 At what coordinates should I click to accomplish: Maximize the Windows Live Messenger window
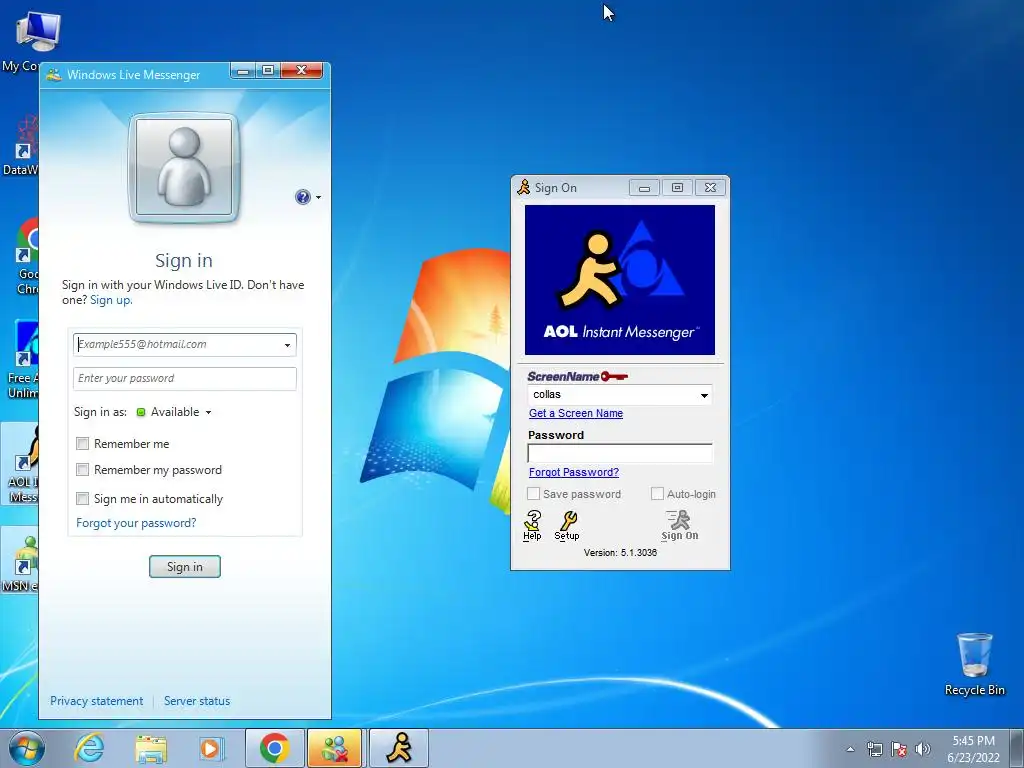(x=268, y=71)
